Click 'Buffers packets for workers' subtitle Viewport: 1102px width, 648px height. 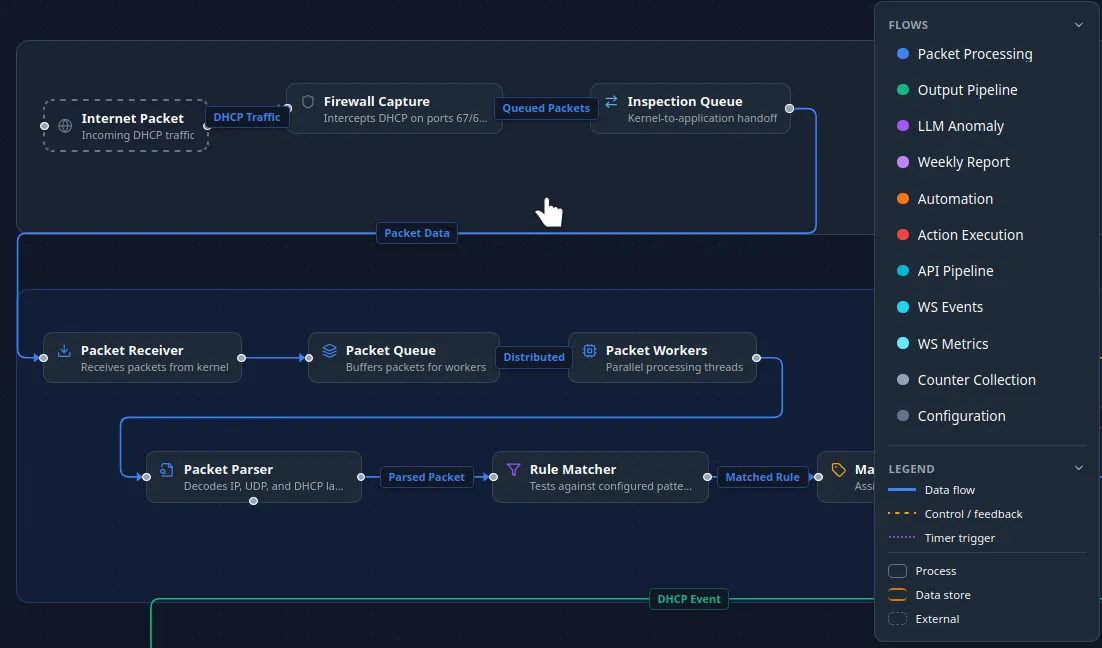415,367
